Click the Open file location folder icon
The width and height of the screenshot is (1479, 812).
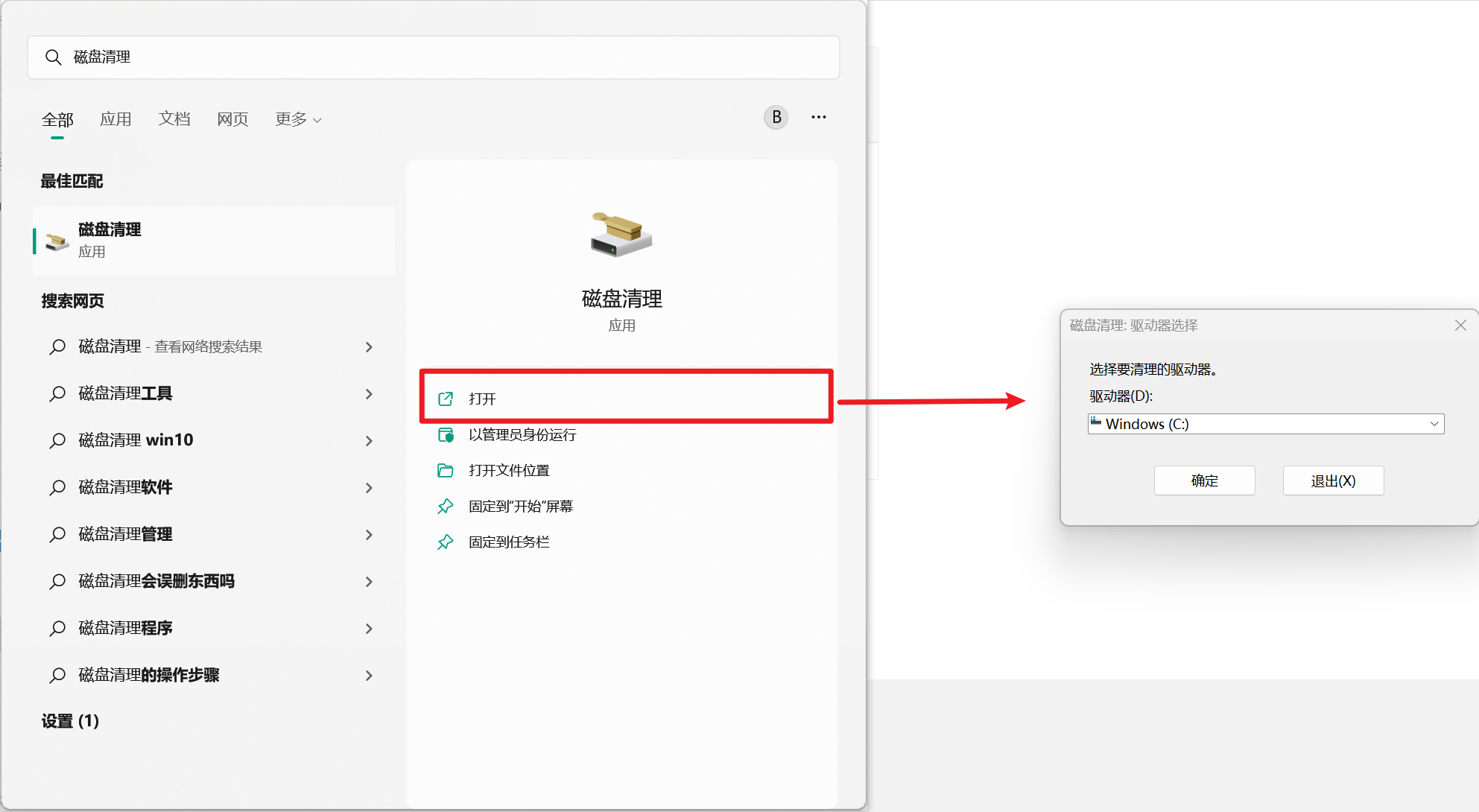446,470
